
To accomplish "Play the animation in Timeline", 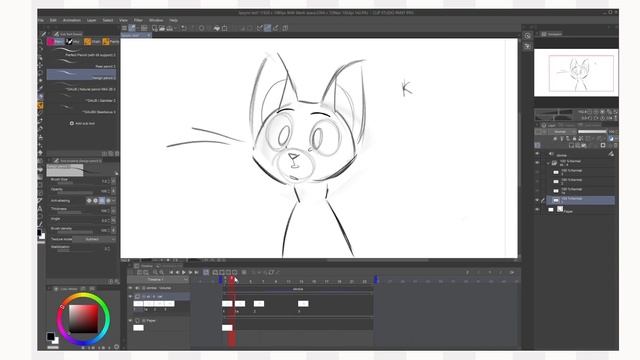I will pos(184,272).
